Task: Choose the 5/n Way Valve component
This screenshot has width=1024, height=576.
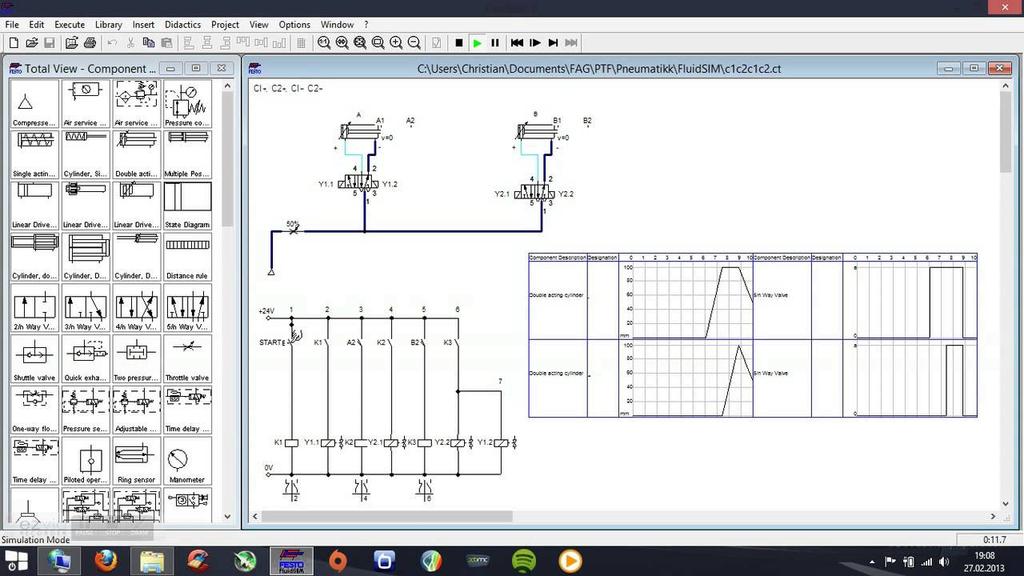Action: coord(187,308)
